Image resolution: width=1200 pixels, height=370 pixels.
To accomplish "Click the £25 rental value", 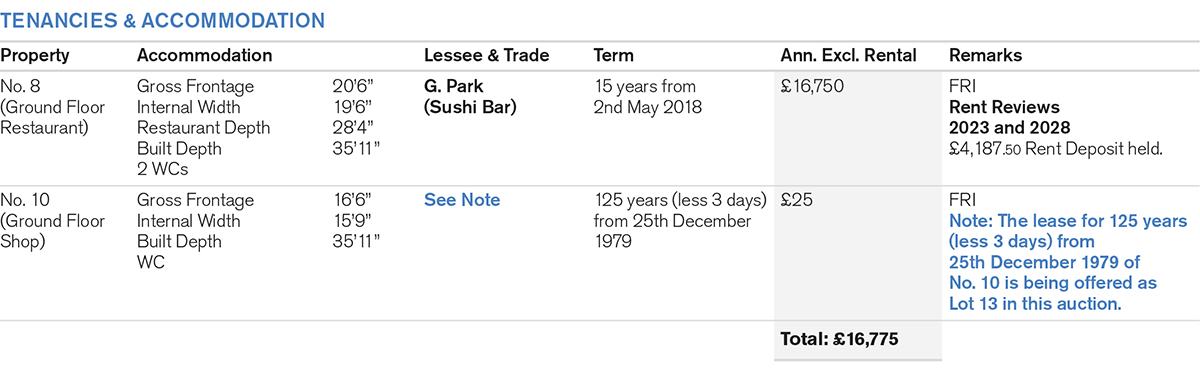I will [x=796, y=200].
